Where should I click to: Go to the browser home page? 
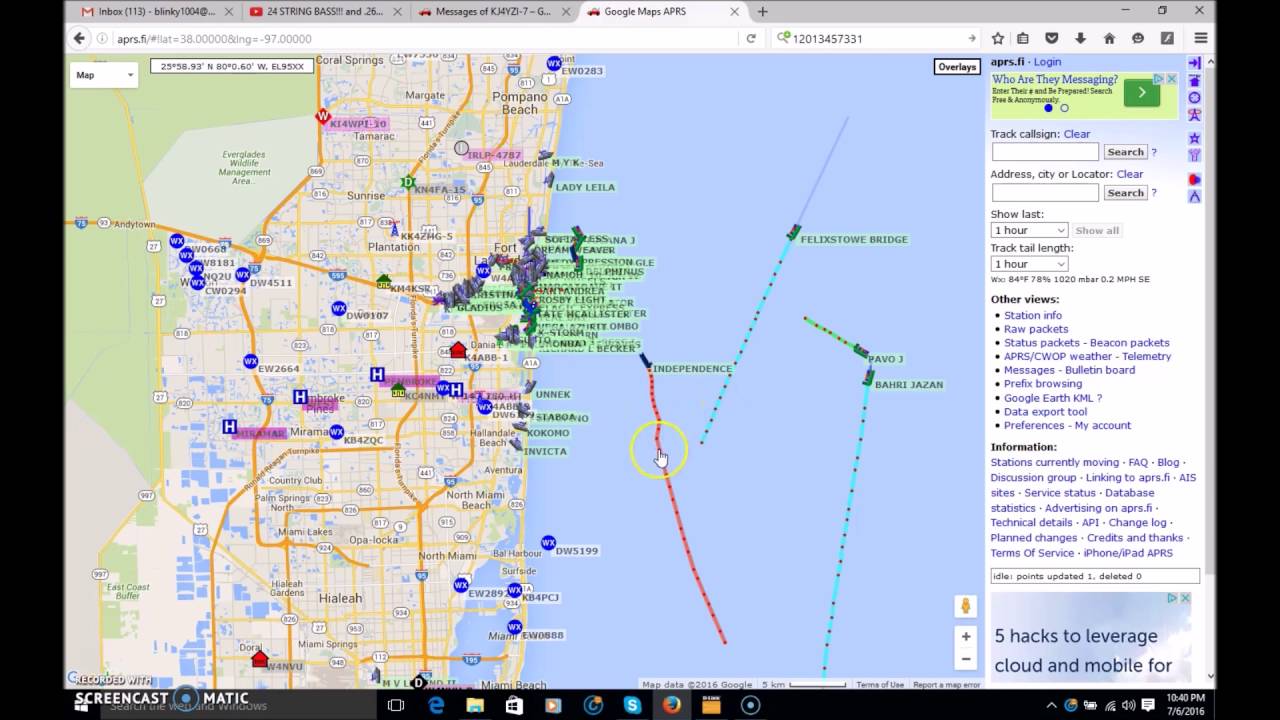pos(1109,38)
